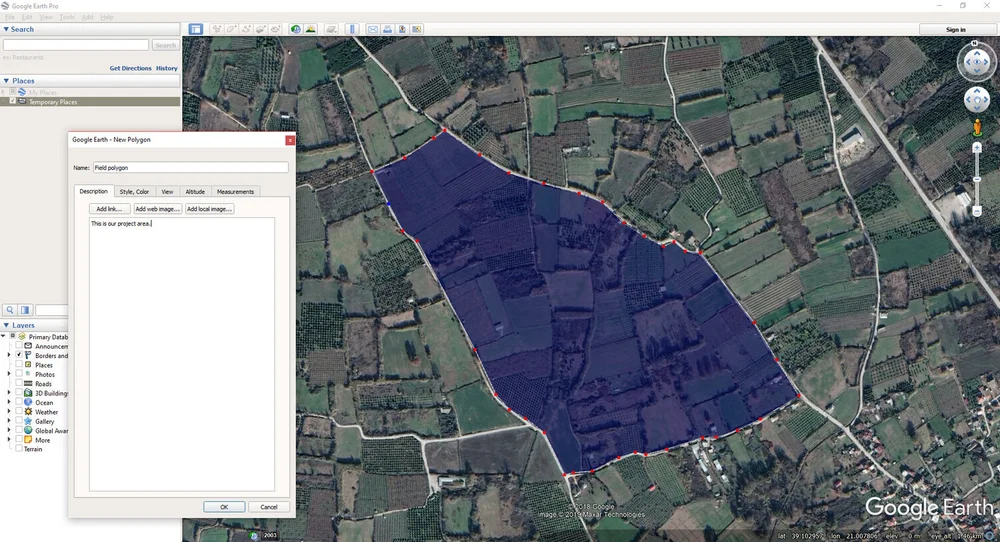Viewport: 1000px width, 542px height.
Task: Expand the 3D Buildings layer tree
Action: [x=9, y=393]
